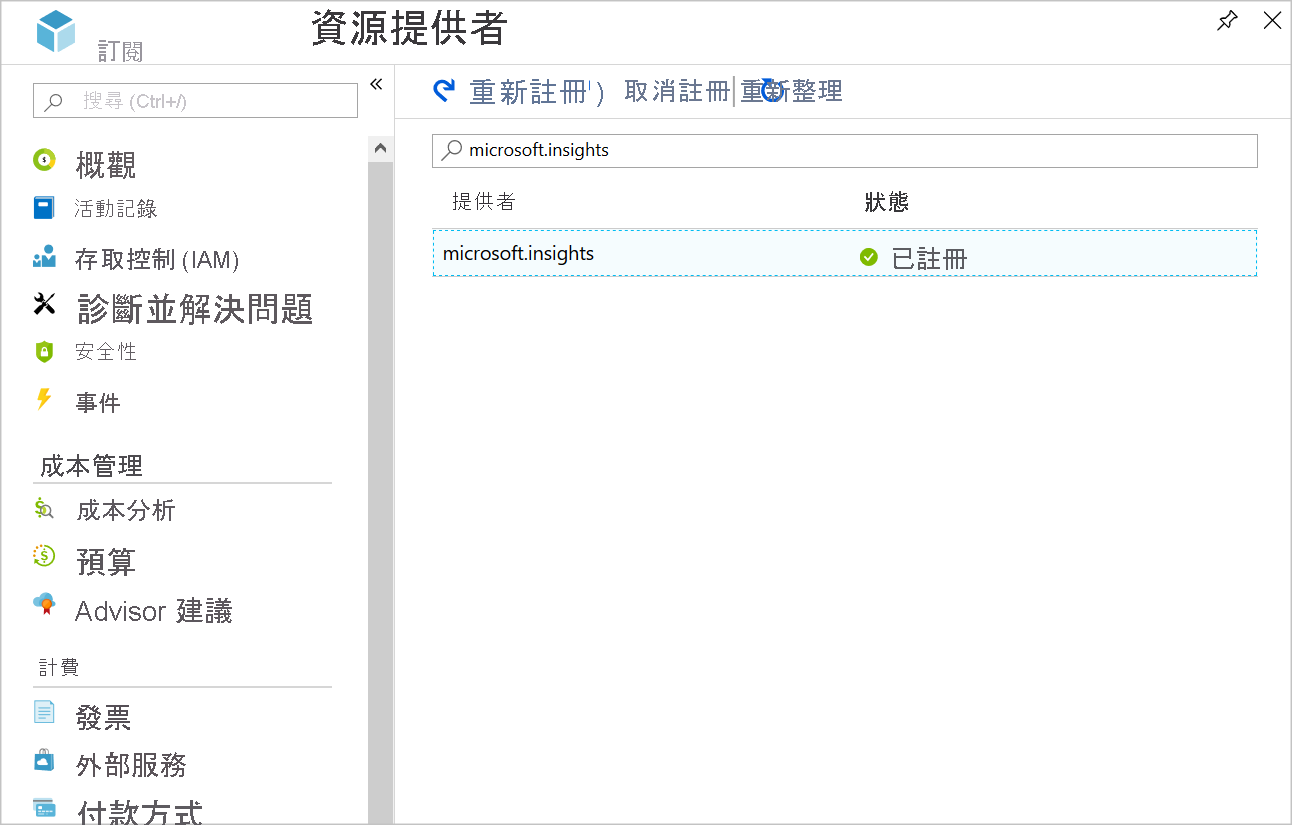The width and height of the screenshot is (1292, 825).
Task: Click the re-register arrow icon
Action: 443,91
